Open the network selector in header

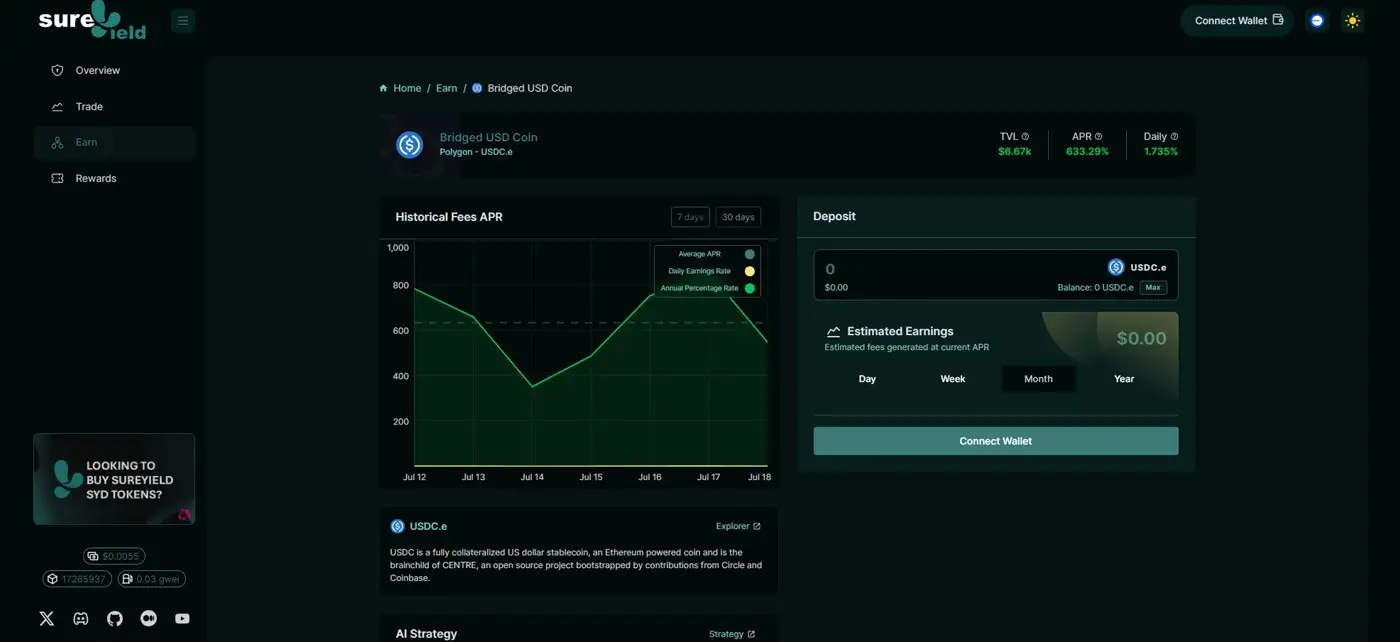[x=1317, y=20]
